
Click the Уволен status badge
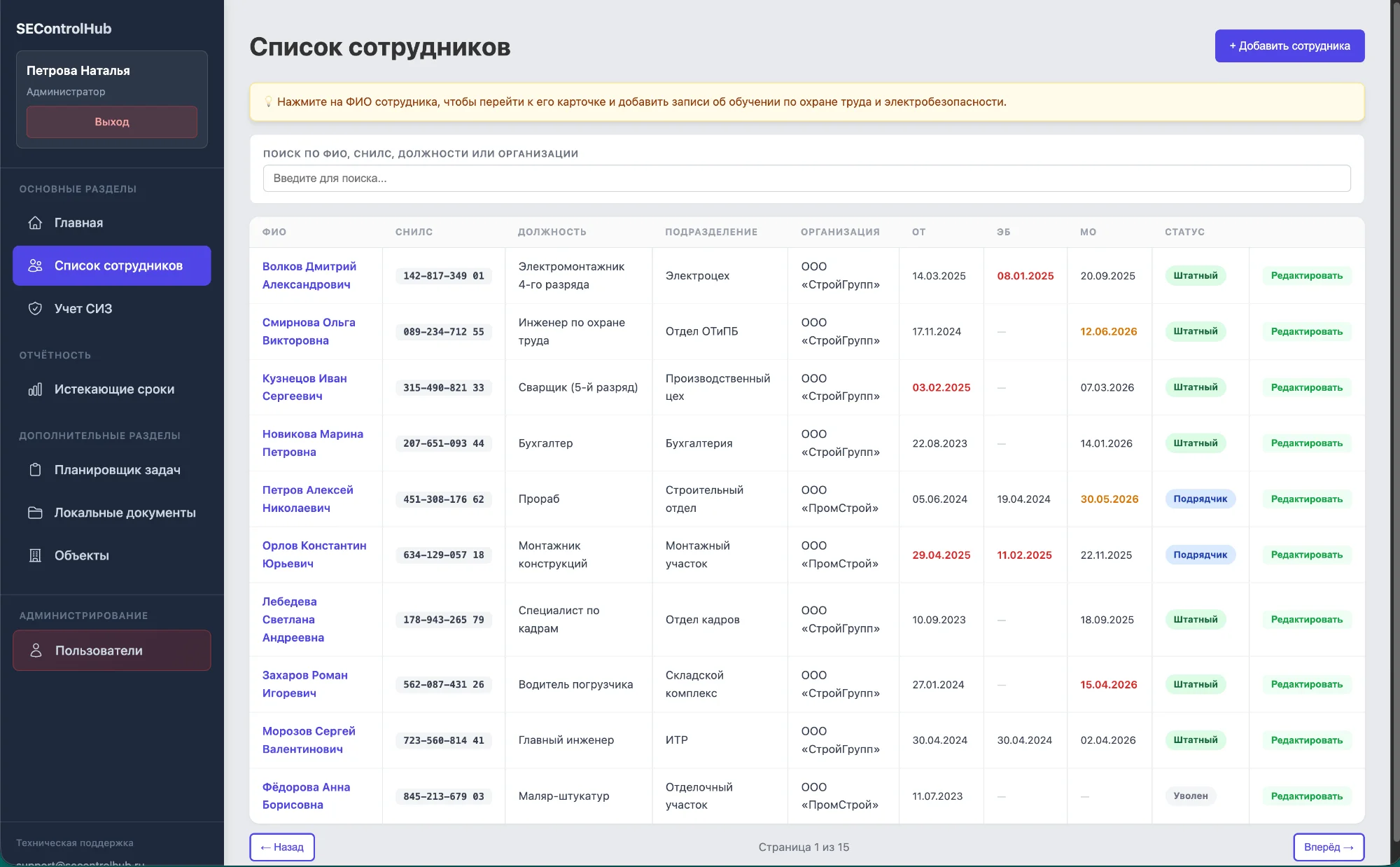tap(1191, 796)
